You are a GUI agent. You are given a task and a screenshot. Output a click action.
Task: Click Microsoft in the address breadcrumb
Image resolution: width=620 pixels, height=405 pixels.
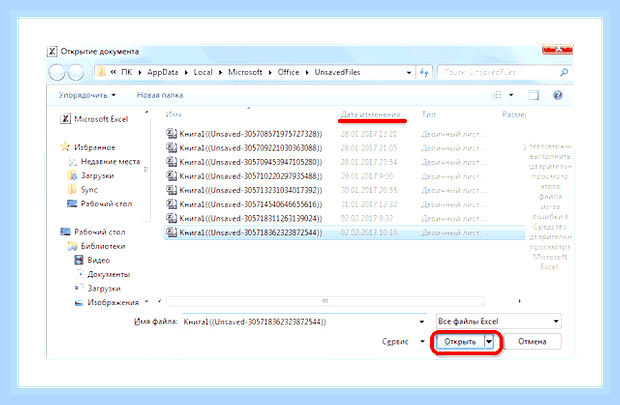[245, 72]
